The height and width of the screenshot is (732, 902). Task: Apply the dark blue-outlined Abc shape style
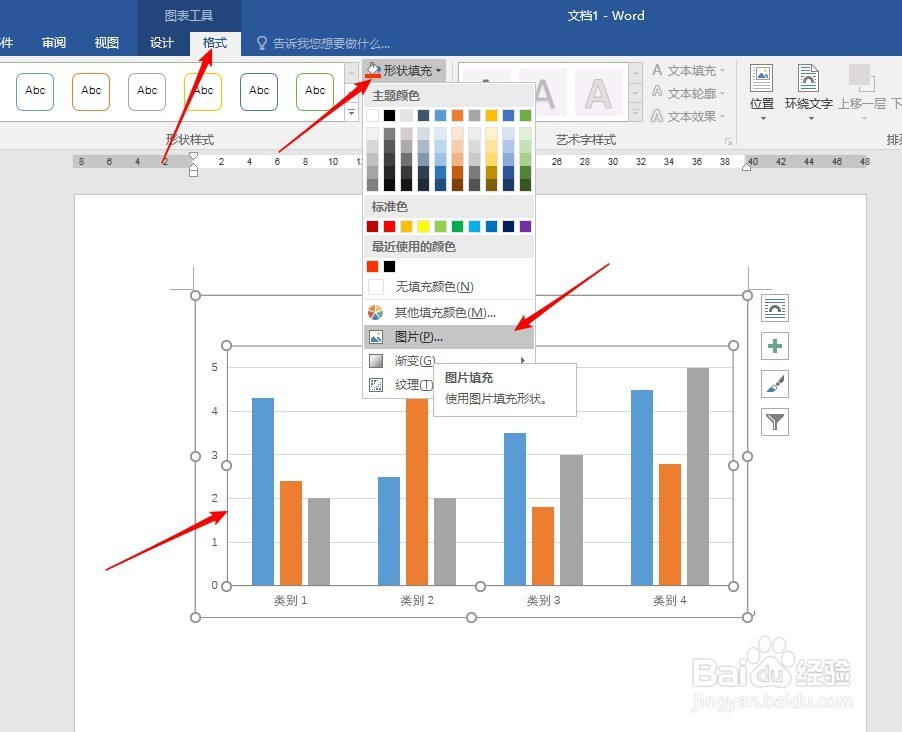click(x=259, y=91)
